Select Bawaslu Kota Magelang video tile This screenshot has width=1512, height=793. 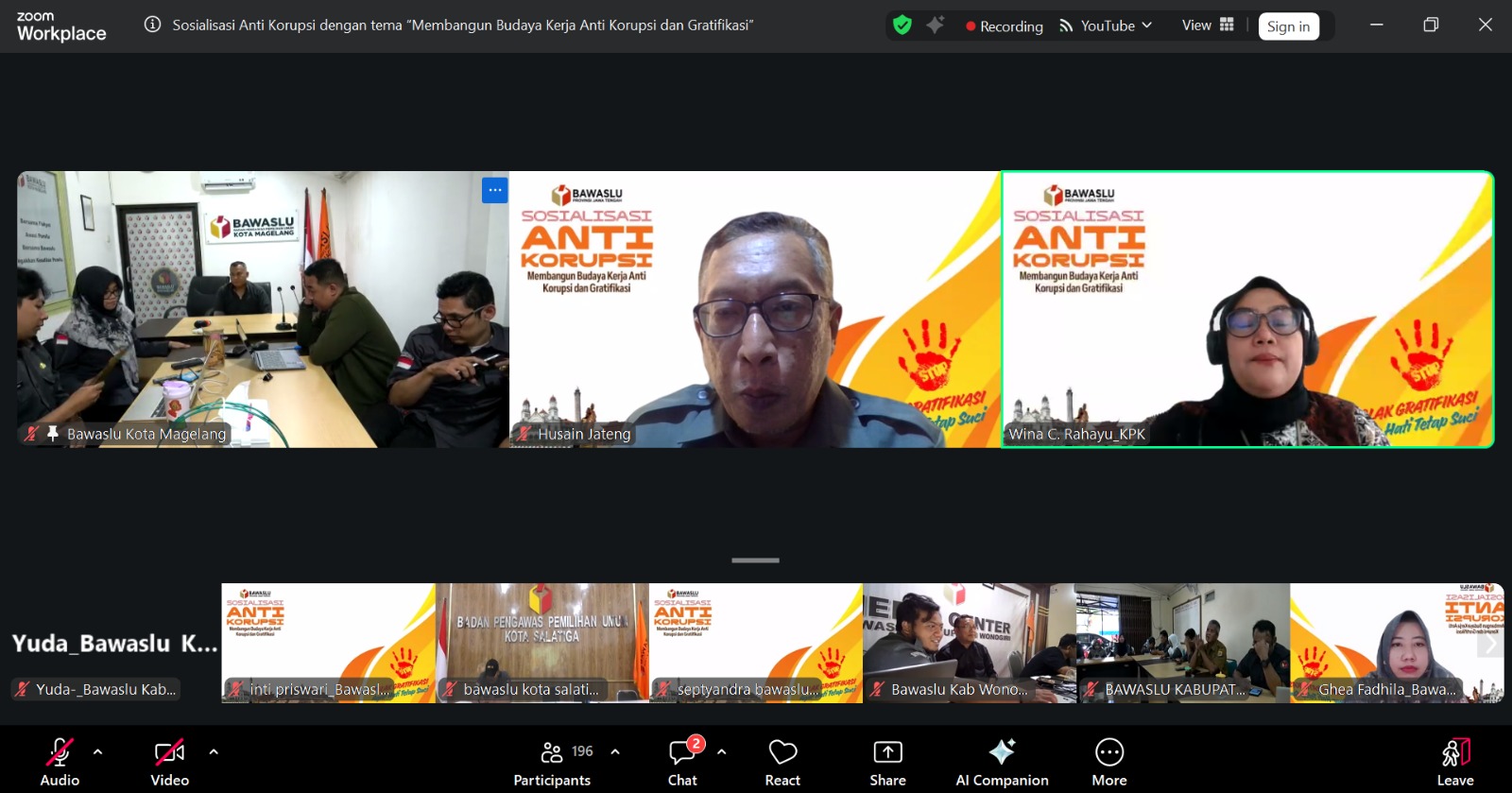click(263, 309)
